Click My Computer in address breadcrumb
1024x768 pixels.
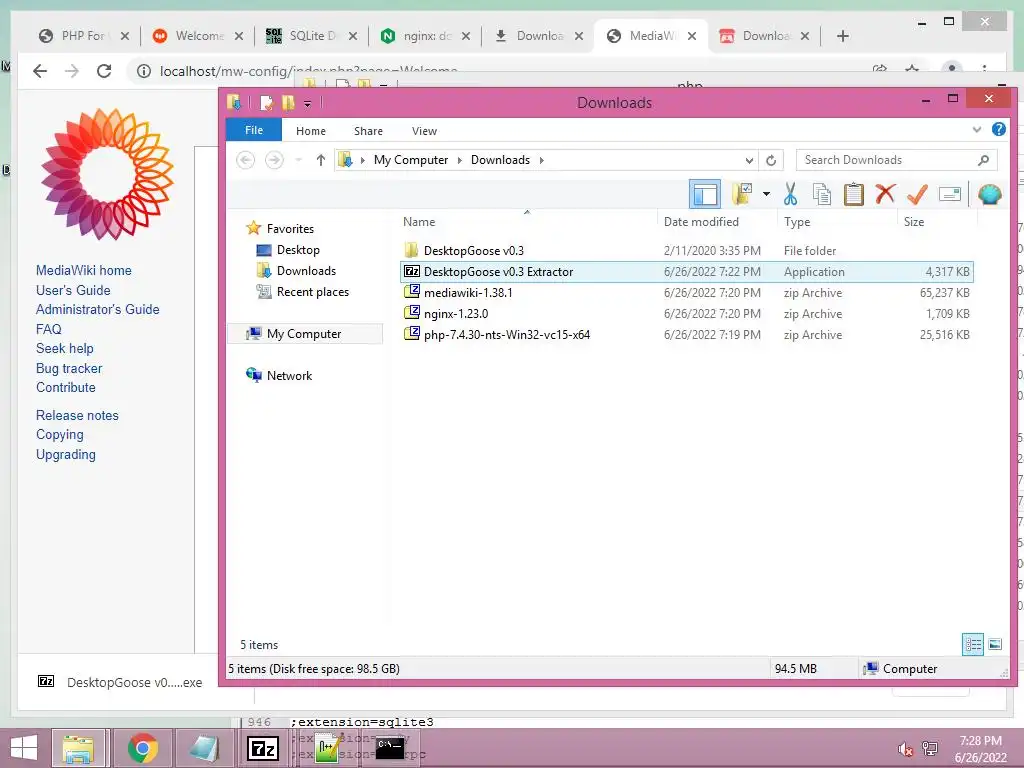(411, 160)
